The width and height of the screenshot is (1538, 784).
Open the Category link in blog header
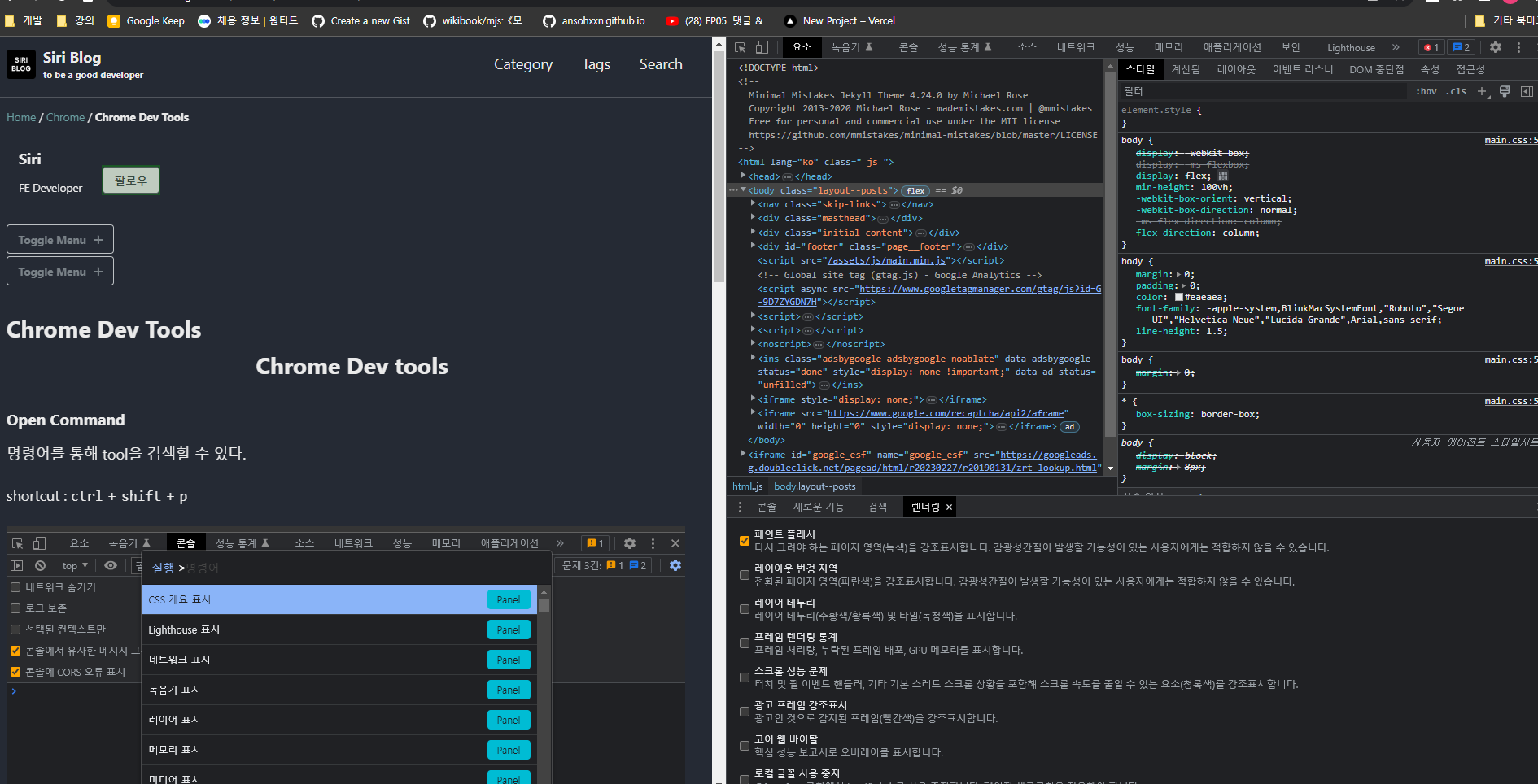click(x=523, y=64)
